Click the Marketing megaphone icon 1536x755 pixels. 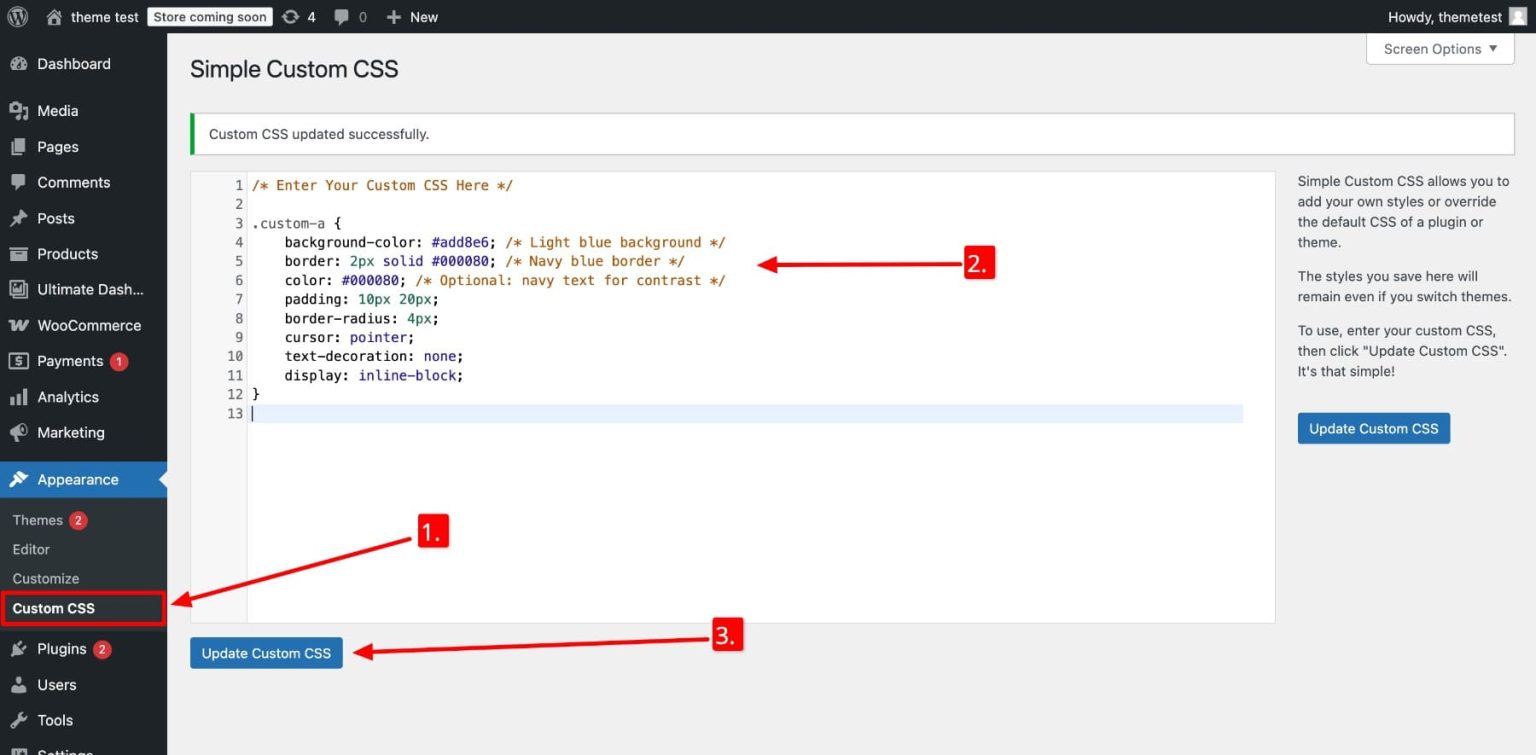click(x=20, y=432)
